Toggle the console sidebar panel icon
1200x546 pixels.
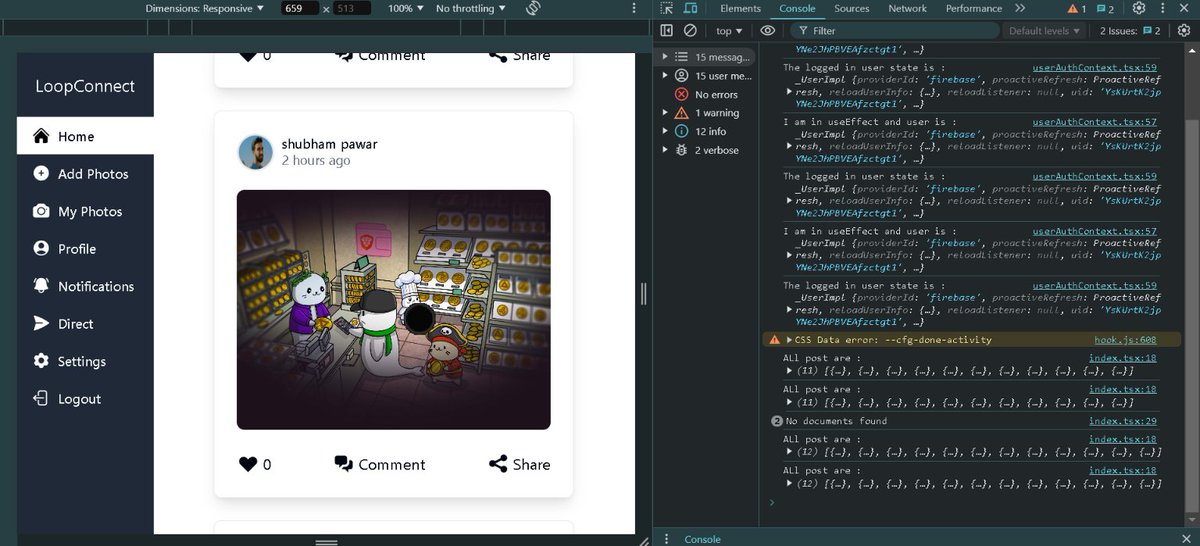[x=667, y=31]
